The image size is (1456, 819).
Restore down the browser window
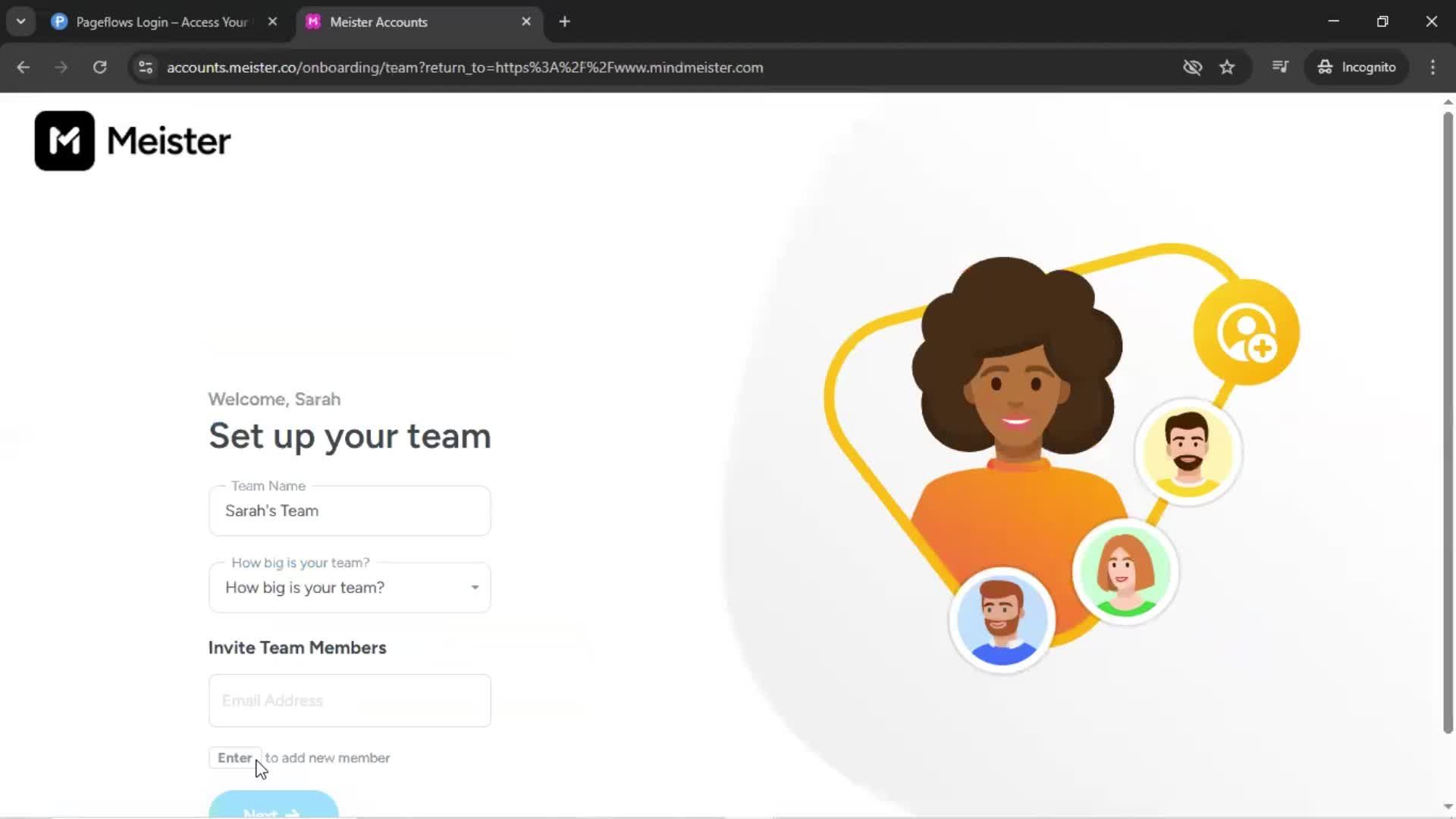(1382, 21)
